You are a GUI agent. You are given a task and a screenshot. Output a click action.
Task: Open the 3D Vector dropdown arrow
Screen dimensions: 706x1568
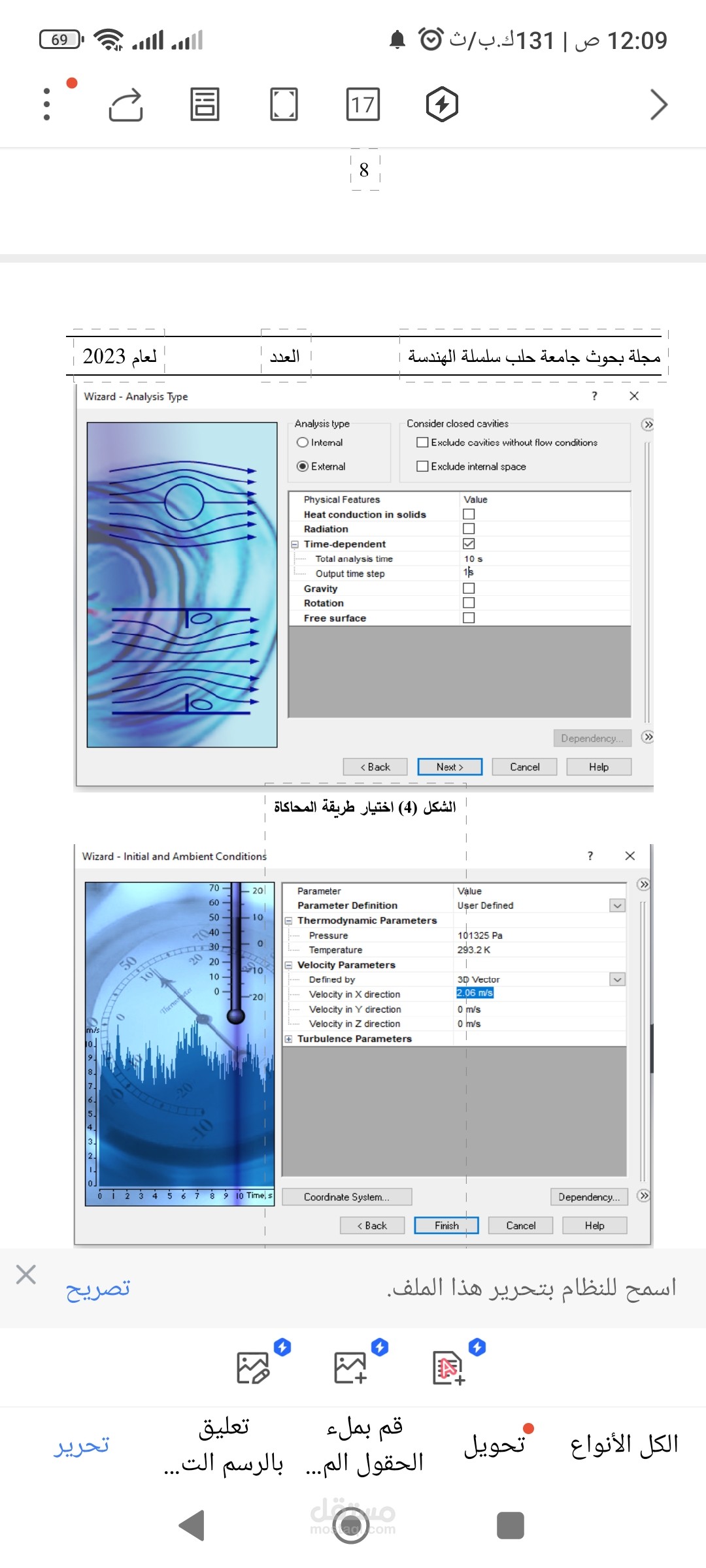pos(617,979)
